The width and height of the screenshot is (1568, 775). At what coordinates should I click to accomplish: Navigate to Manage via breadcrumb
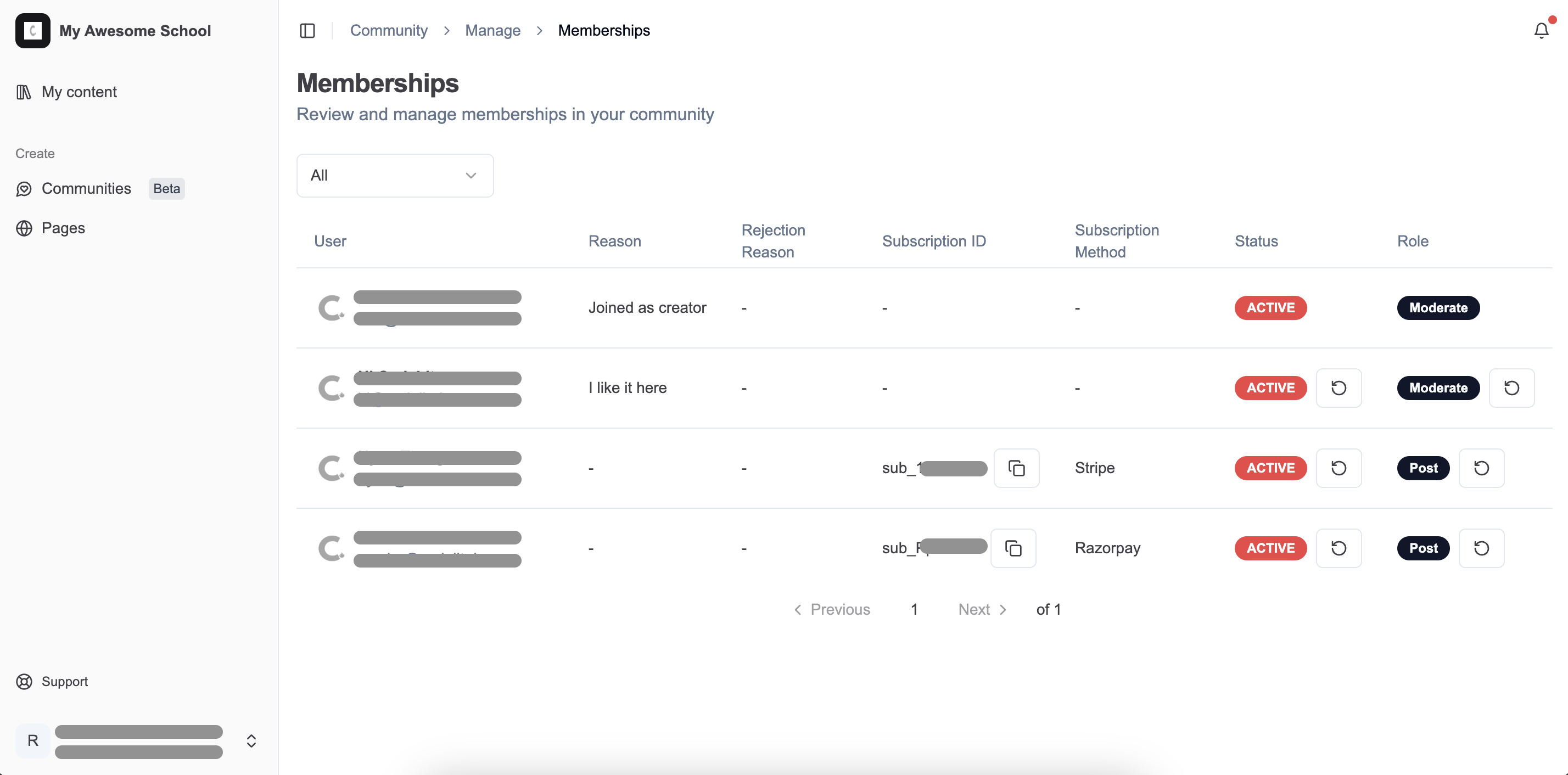(492, 30)
